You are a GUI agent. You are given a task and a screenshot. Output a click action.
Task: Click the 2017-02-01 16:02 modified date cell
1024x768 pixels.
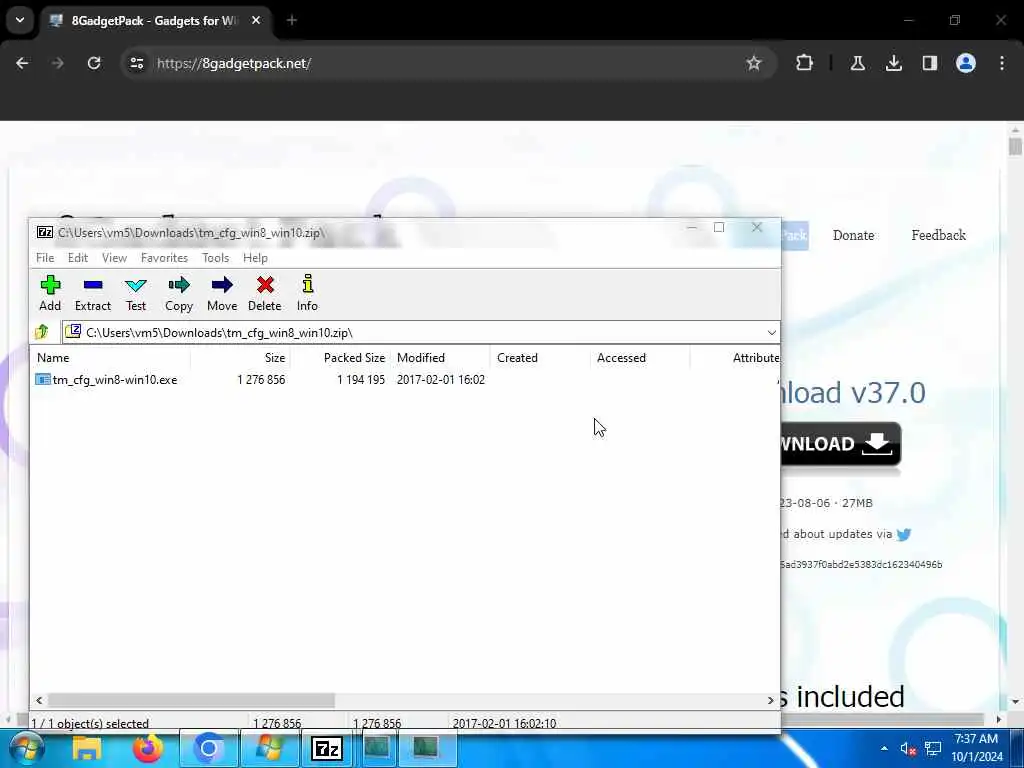click(441, 379)
